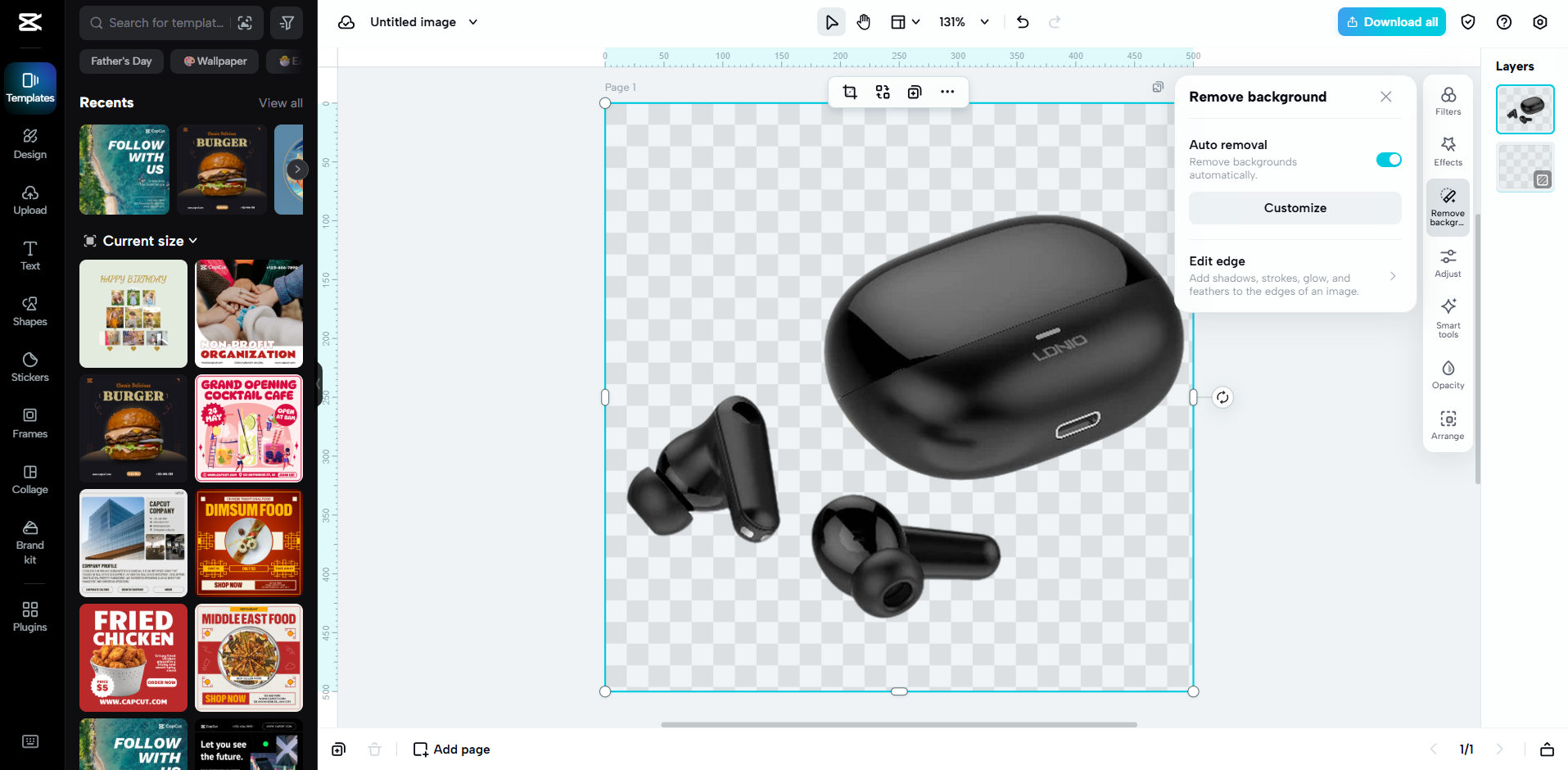Click the CapCut logo icon
Screen dimensions: 1568x770
[30, 22]
